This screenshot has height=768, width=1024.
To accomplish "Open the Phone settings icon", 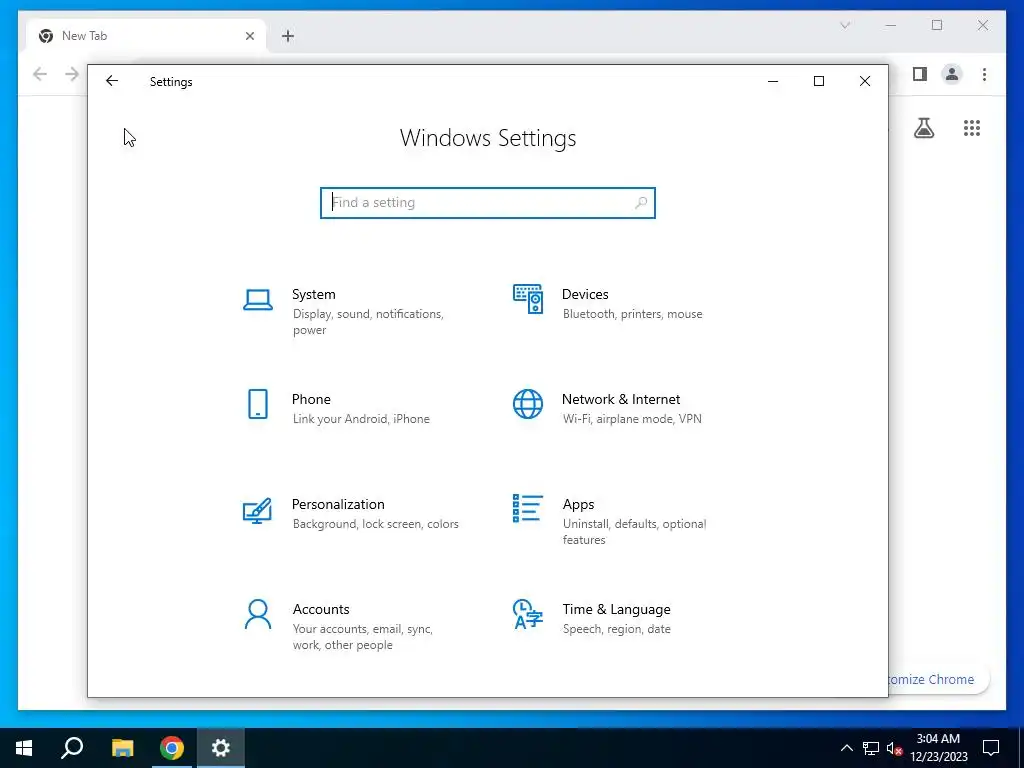I will (258, 404).
